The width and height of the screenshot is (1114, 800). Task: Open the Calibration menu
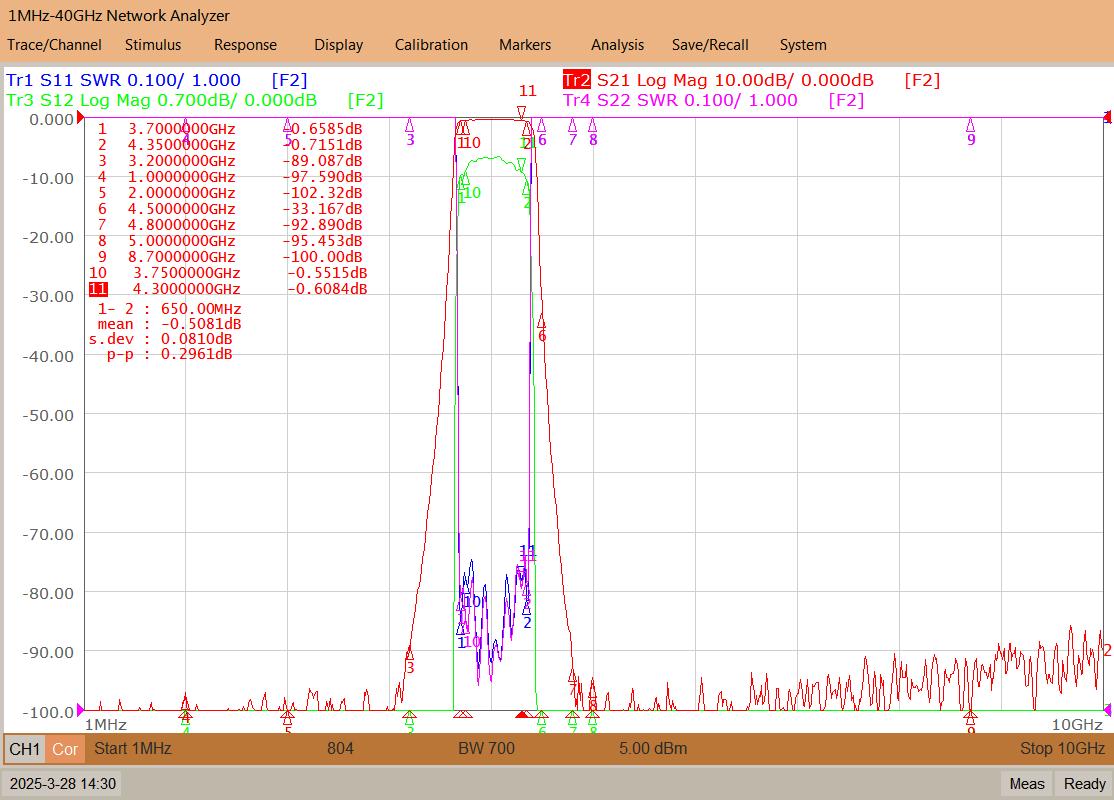(431, 45)
